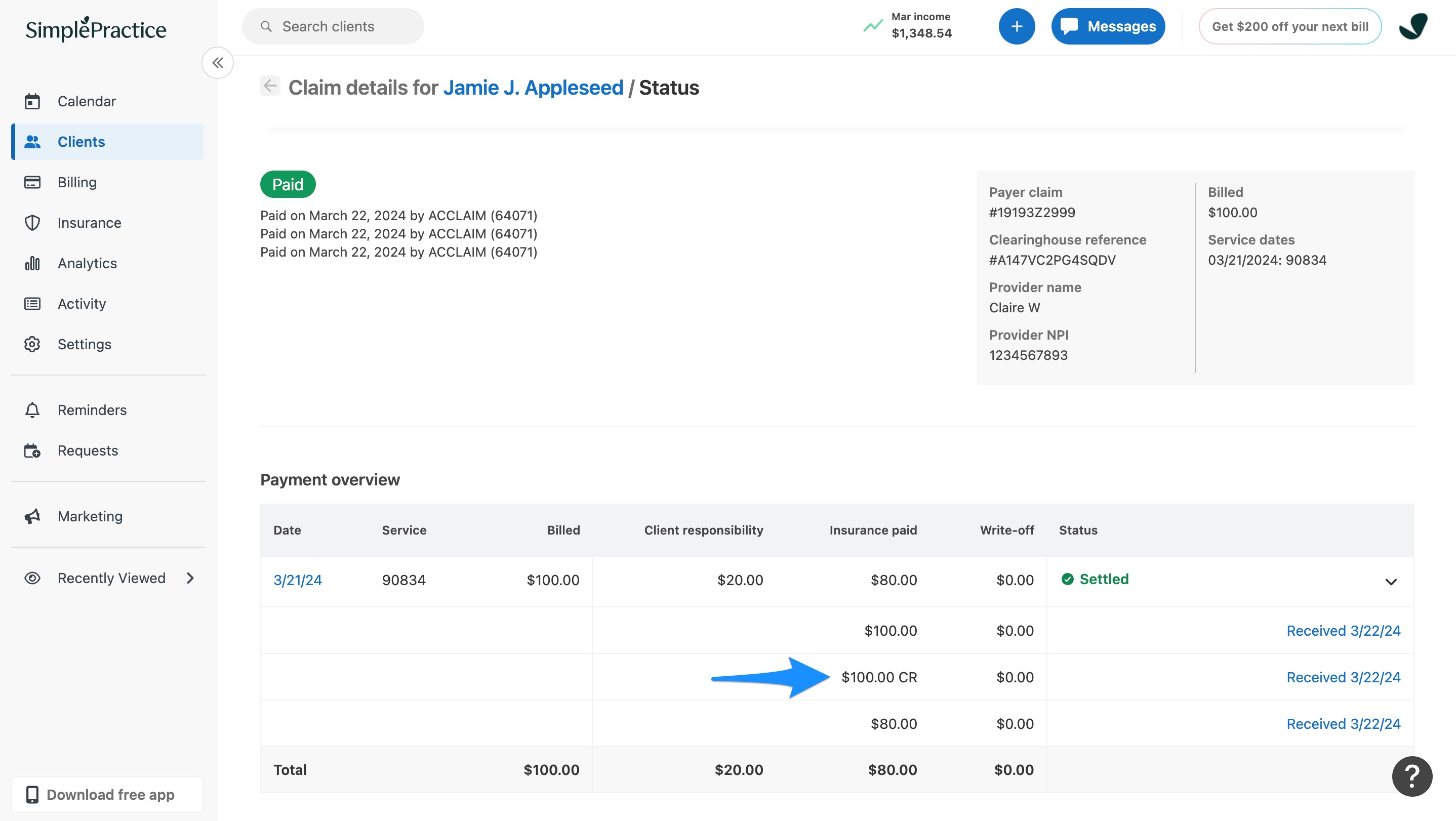Viewport: 1456px width, 821px height.
Task: Open Requests in the sidebar
Action: click(x=107, y=450)
